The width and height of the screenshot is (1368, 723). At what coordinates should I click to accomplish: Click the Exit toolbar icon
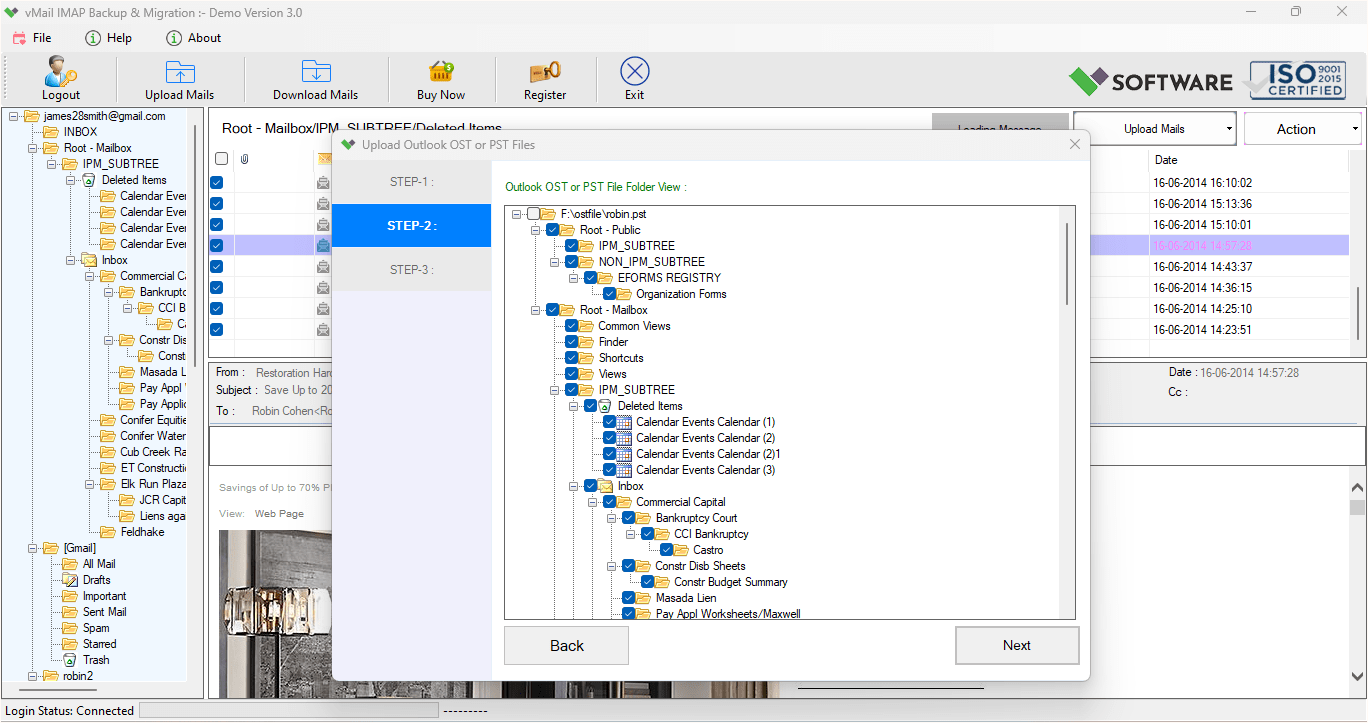pos(635,71)
